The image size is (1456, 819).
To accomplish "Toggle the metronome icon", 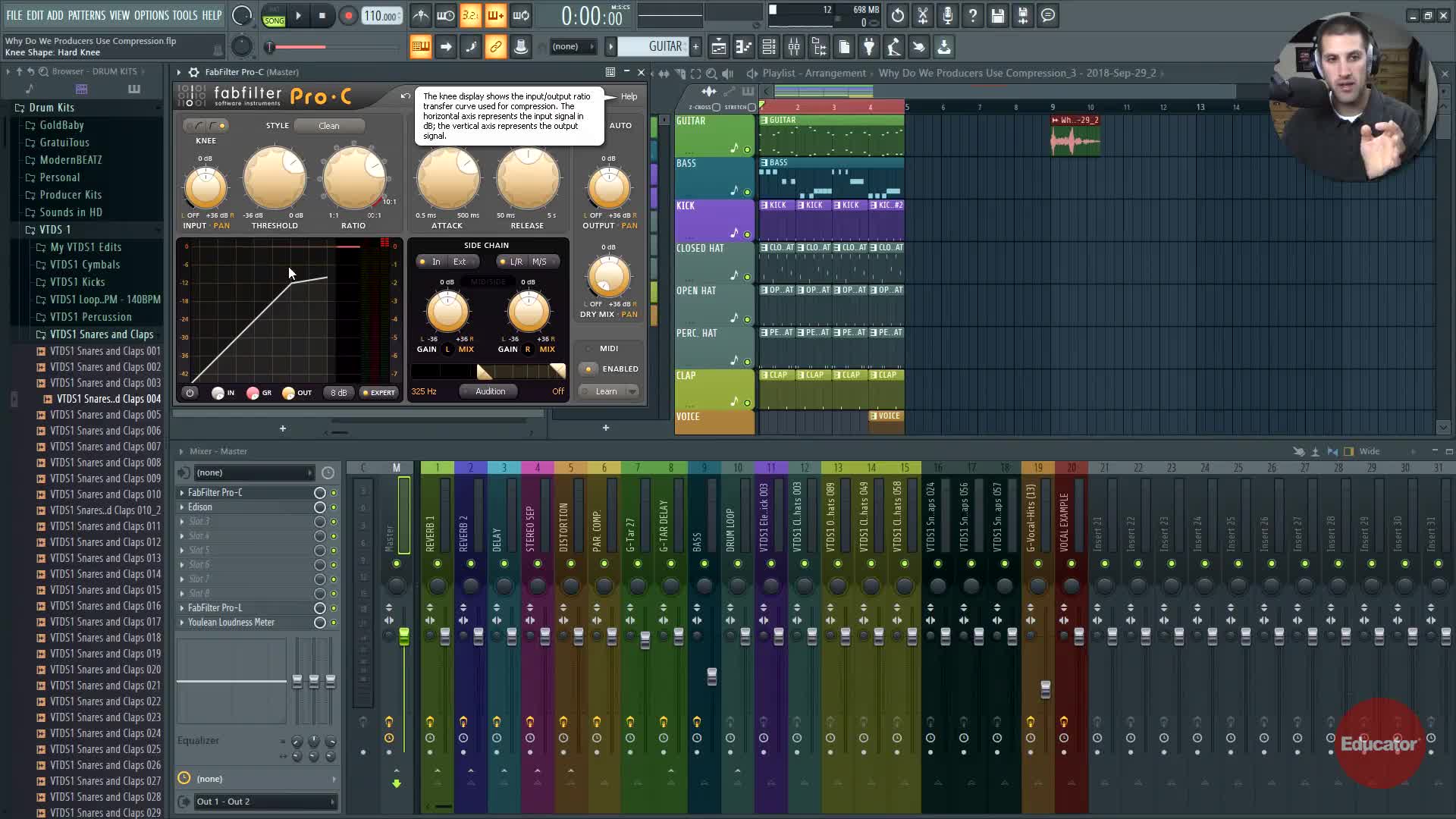I will pos(421,16).
